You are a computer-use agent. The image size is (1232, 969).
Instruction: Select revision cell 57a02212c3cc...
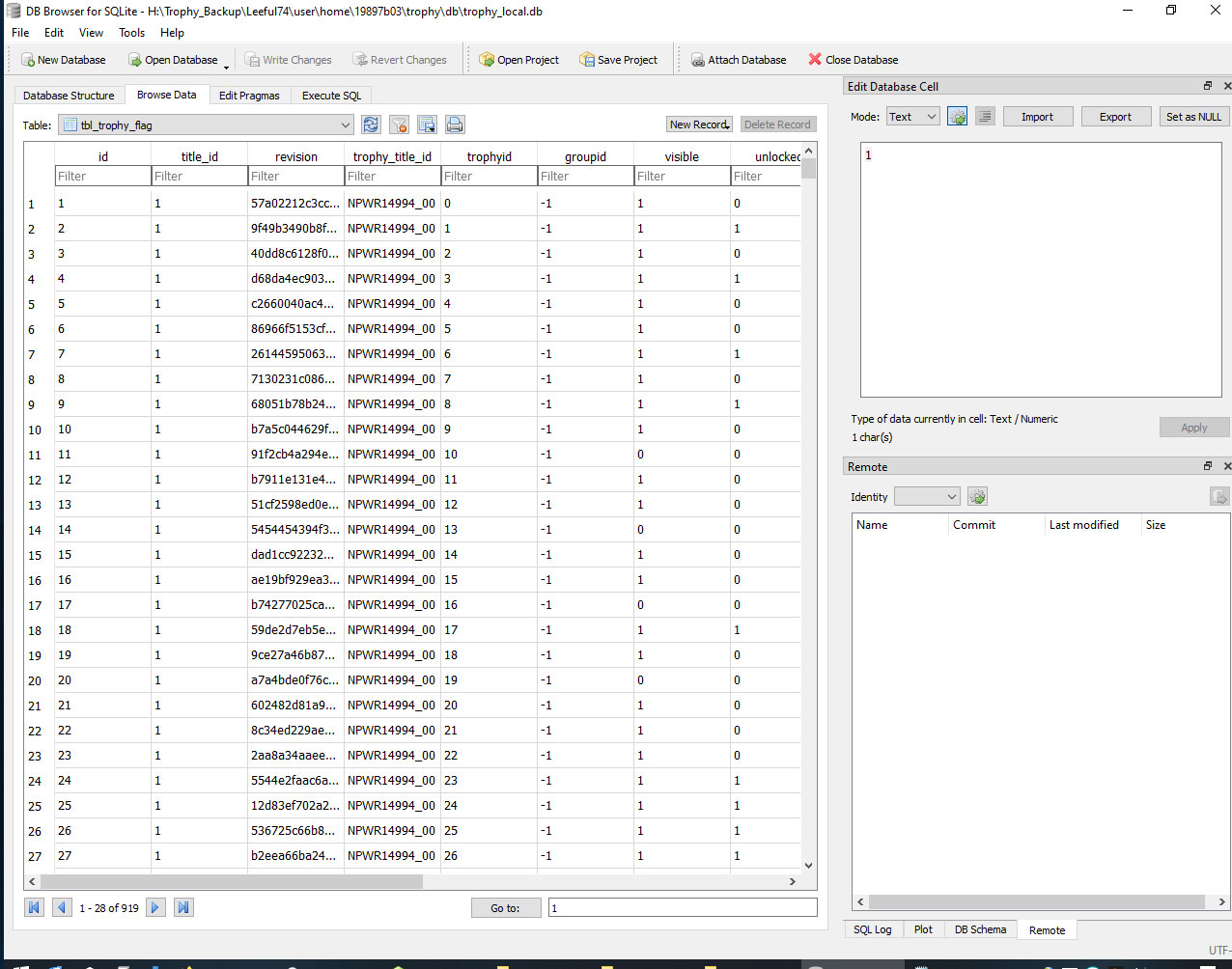[295, 204]
